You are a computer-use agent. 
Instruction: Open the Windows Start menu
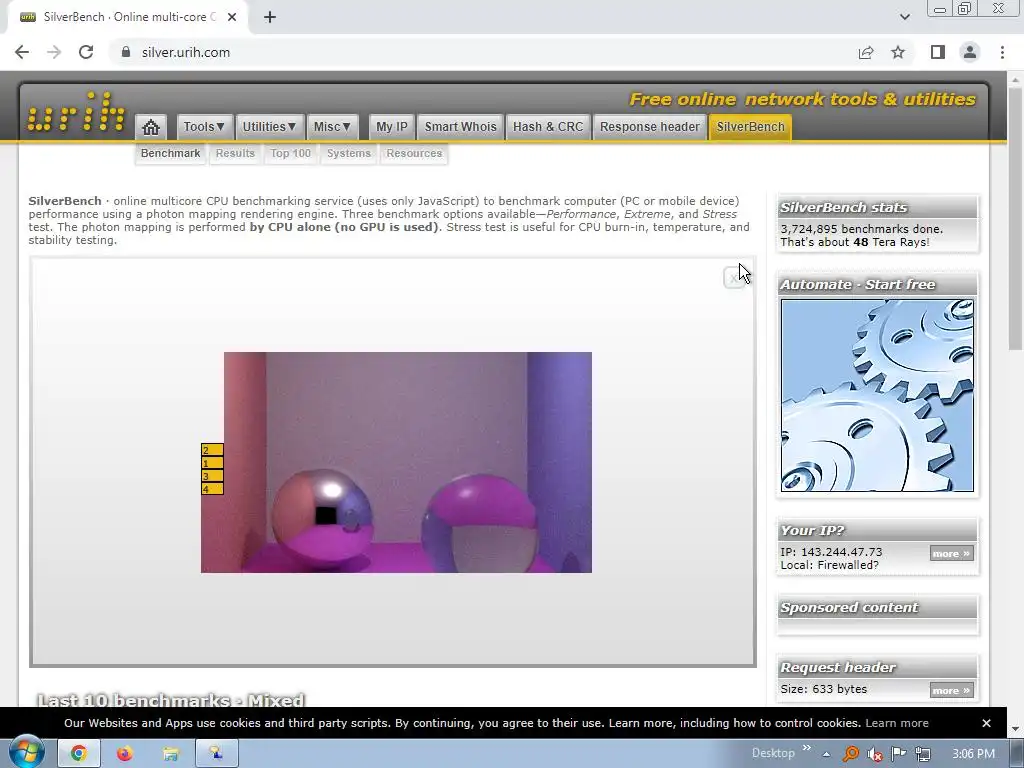click(25, 753)
